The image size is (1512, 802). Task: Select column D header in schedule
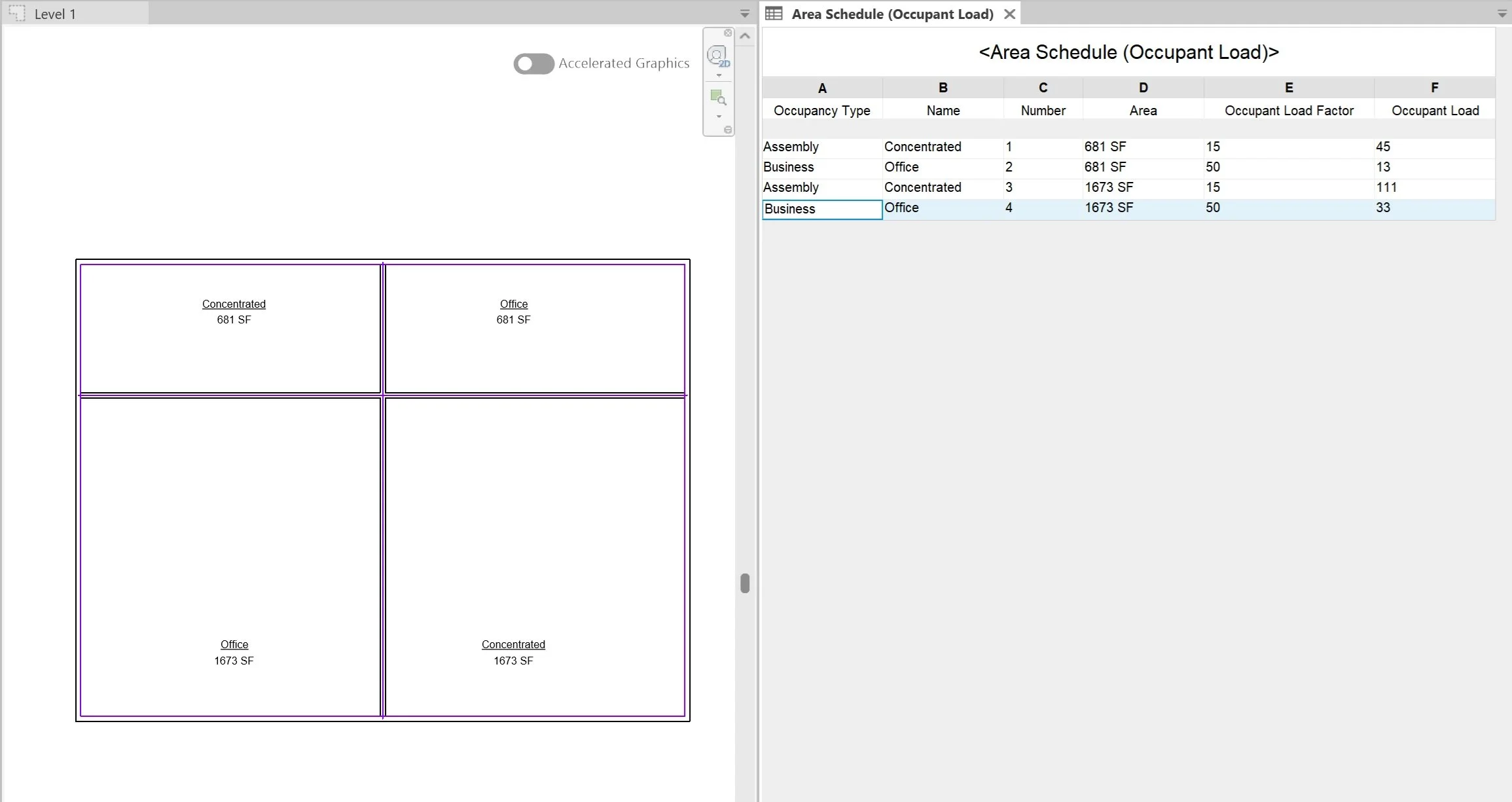pyautogui.click(x=1143, y=88)
